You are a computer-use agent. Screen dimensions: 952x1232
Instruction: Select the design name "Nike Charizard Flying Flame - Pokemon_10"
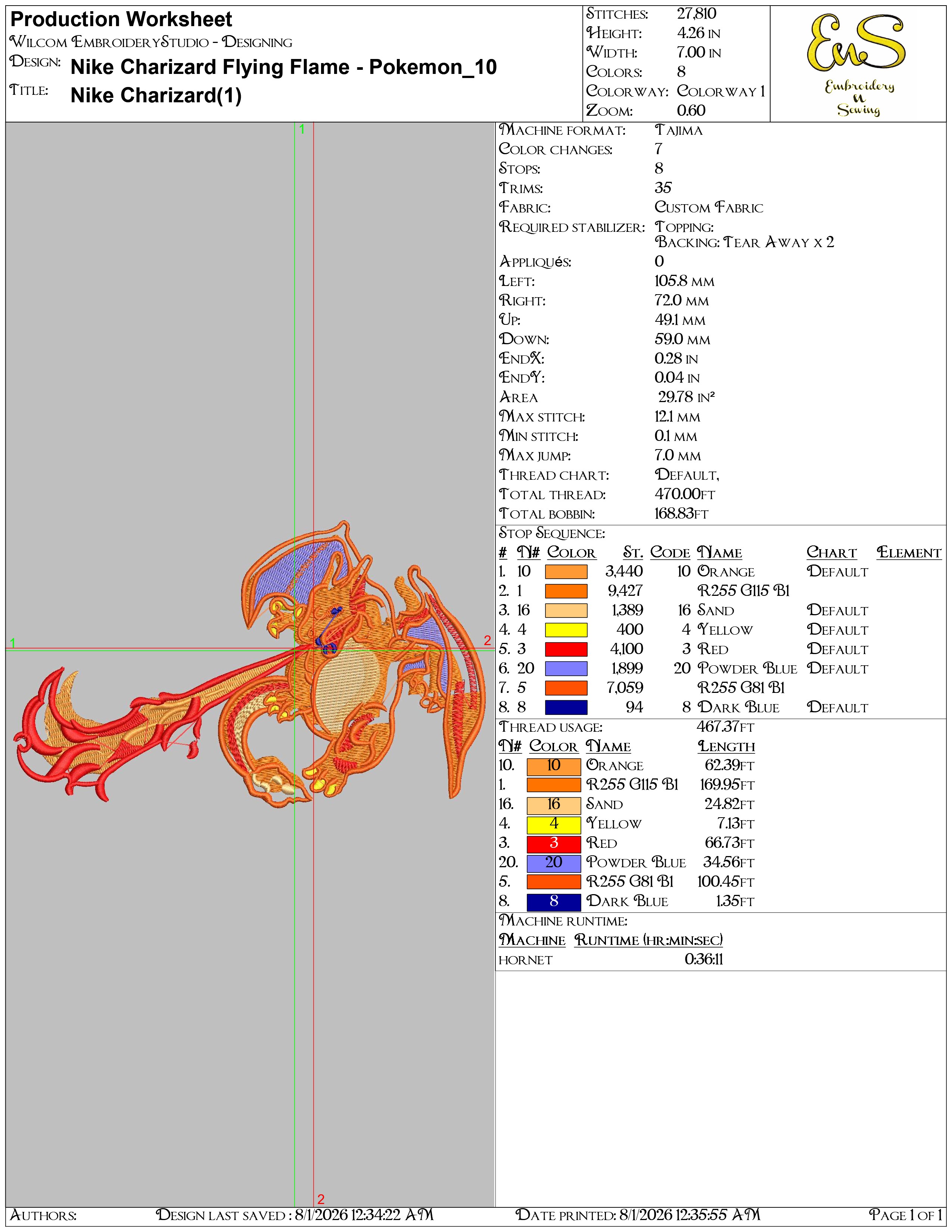284,67
